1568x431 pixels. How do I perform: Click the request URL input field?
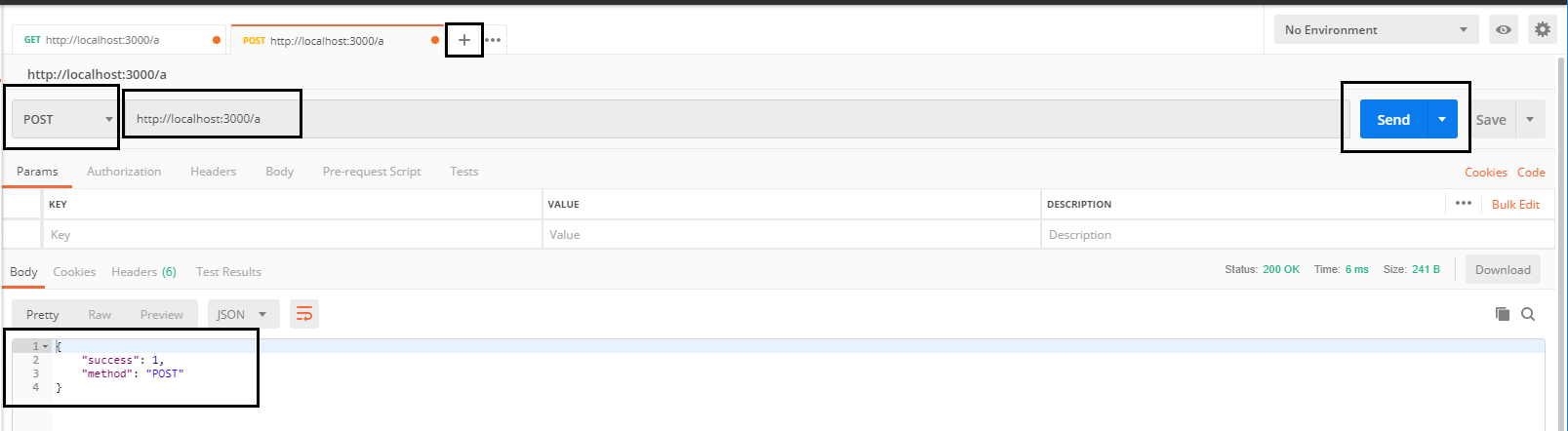pyautogui.click(x=736, y=119)
